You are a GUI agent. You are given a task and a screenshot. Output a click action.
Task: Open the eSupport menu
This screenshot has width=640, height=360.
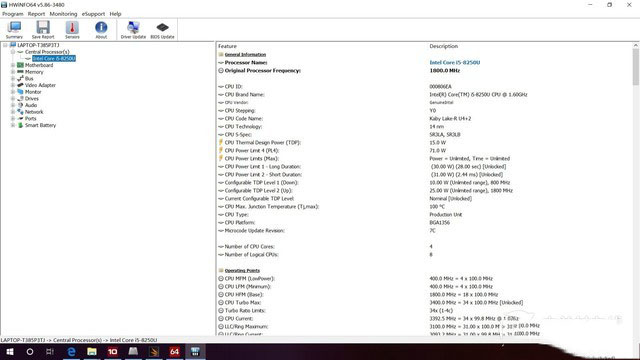pos(93,14)
